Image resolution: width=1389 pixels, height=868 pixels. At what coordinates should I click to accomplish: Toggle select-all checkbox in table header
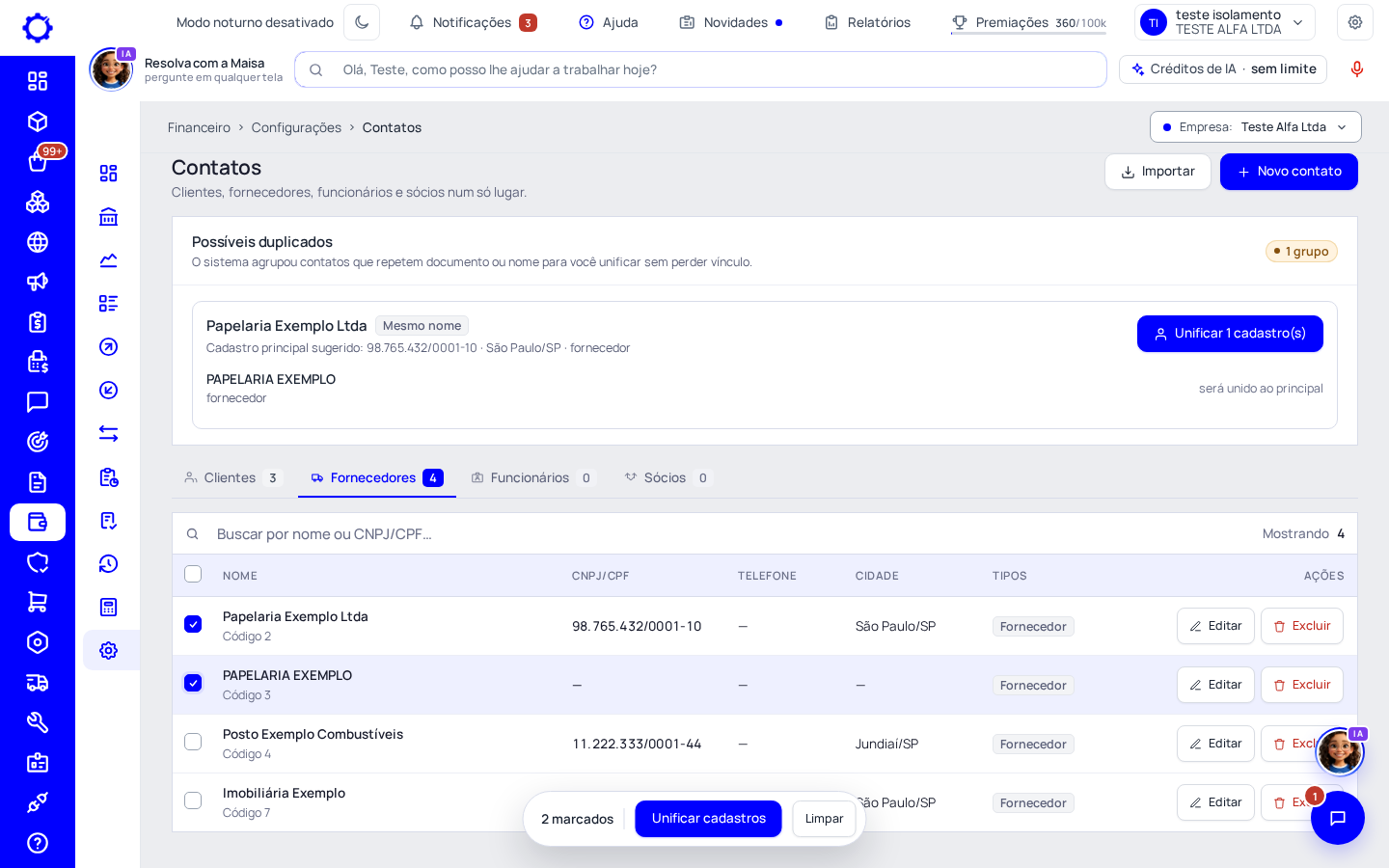coord(193,574)
